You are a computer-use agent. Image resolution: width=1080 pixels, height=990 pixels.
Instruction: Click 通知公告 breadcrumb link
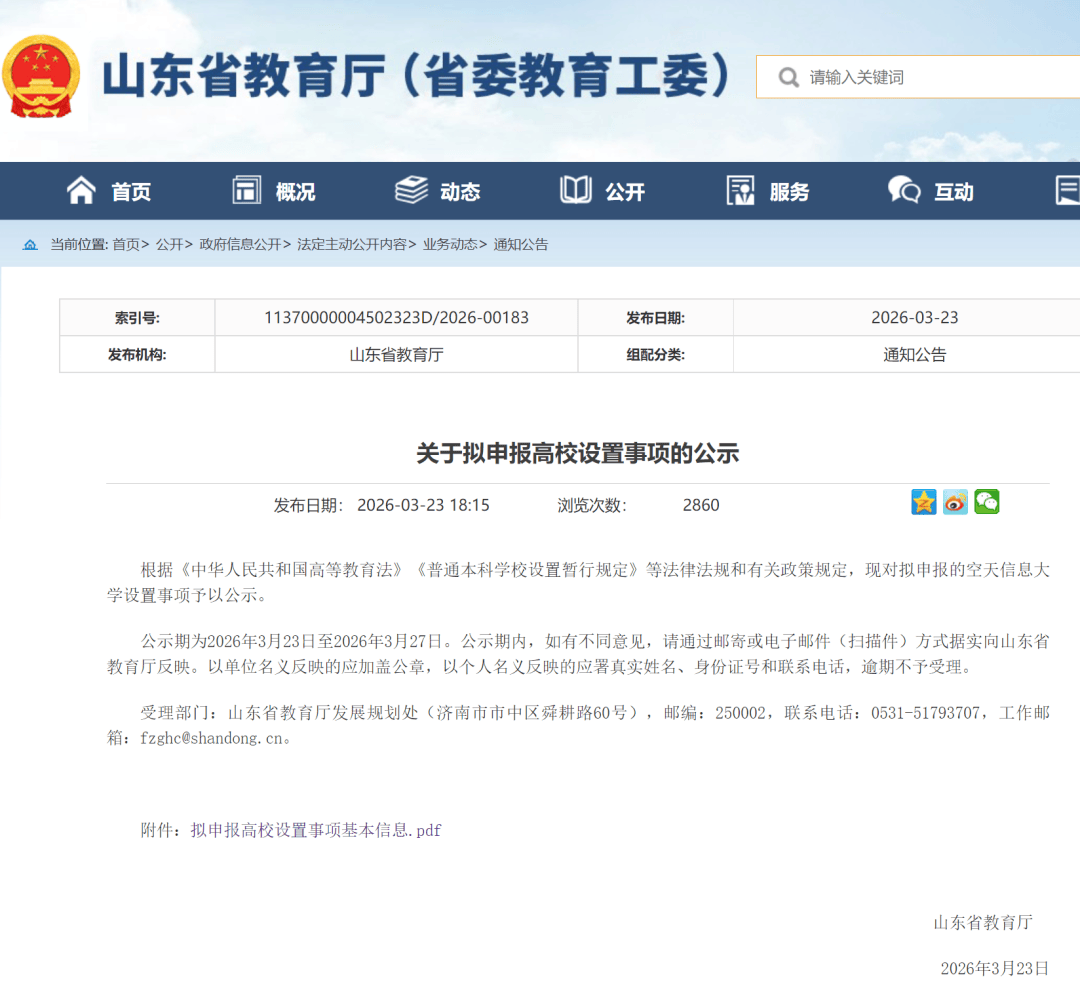tap(521, 245)
